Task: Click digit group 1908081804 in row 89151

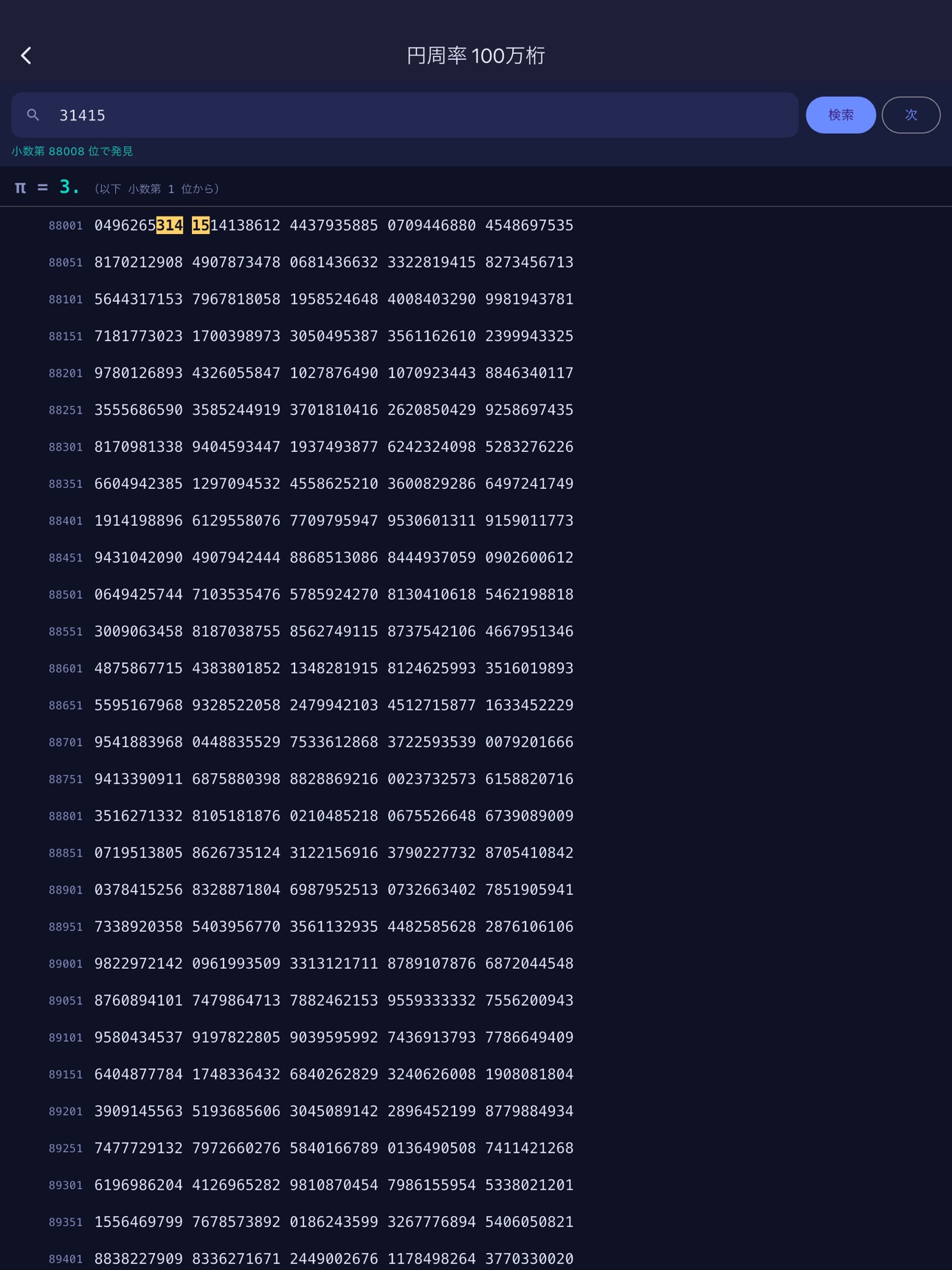Action: (x=529, y=1074)
